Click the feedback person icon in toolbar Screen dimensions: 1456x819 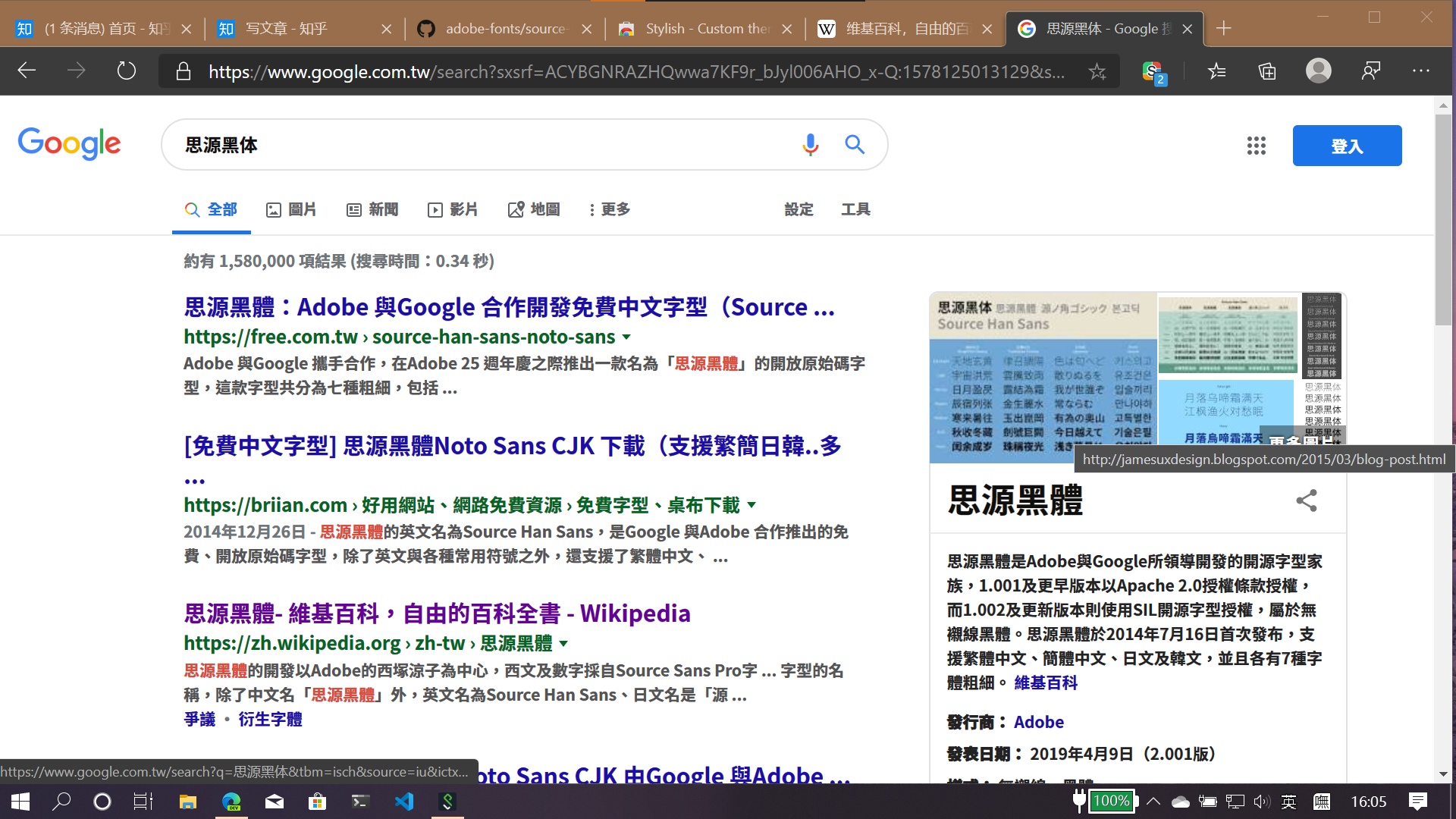pos(1370,71)
